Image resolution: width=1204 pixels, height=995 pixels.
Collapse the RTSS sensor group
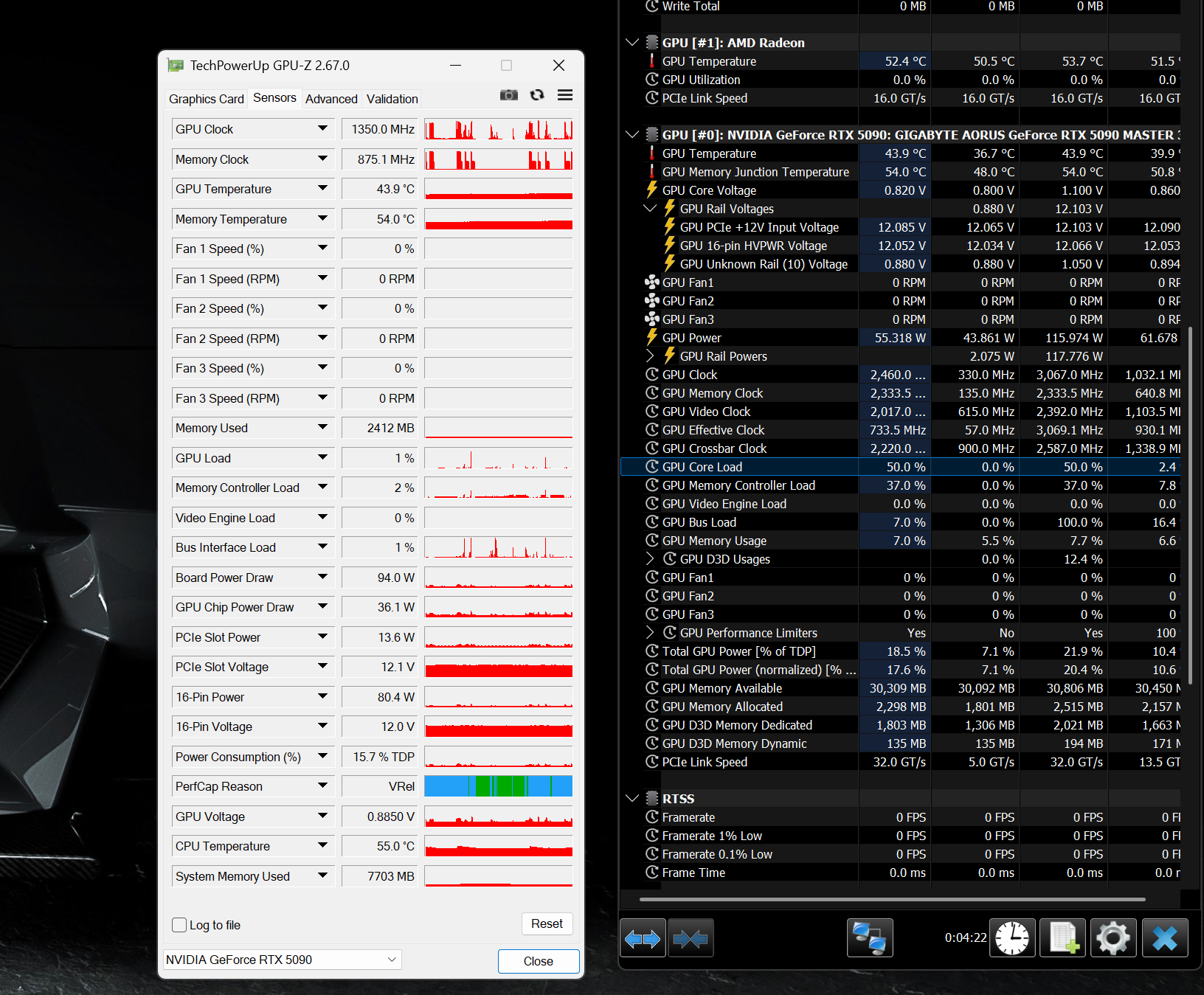pyautogui.click(x=632, y=799)
